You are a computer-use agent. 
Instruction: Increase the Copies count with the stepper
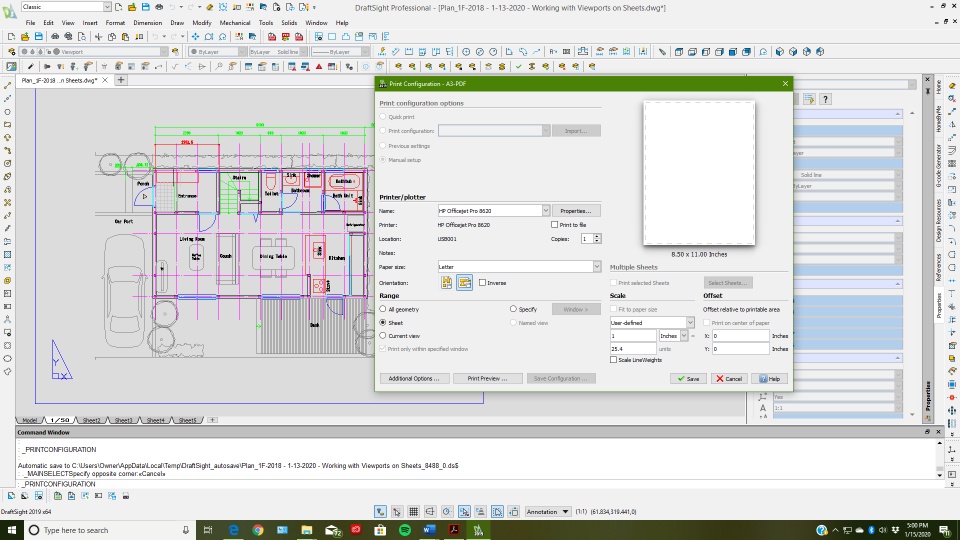(x=598, y=236)
